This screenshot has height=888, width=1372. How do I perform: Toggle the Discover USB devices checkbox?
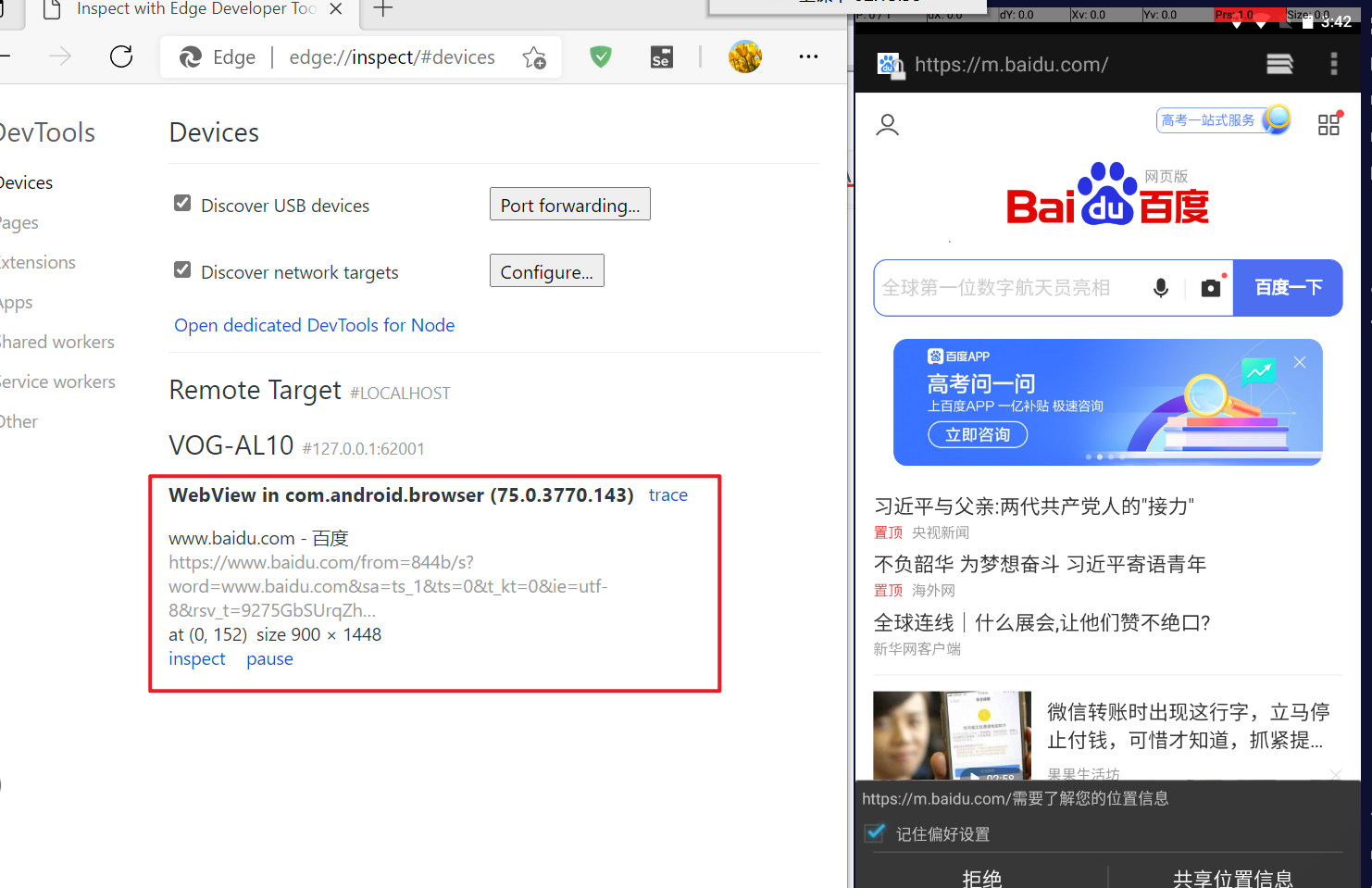(182, 204)
